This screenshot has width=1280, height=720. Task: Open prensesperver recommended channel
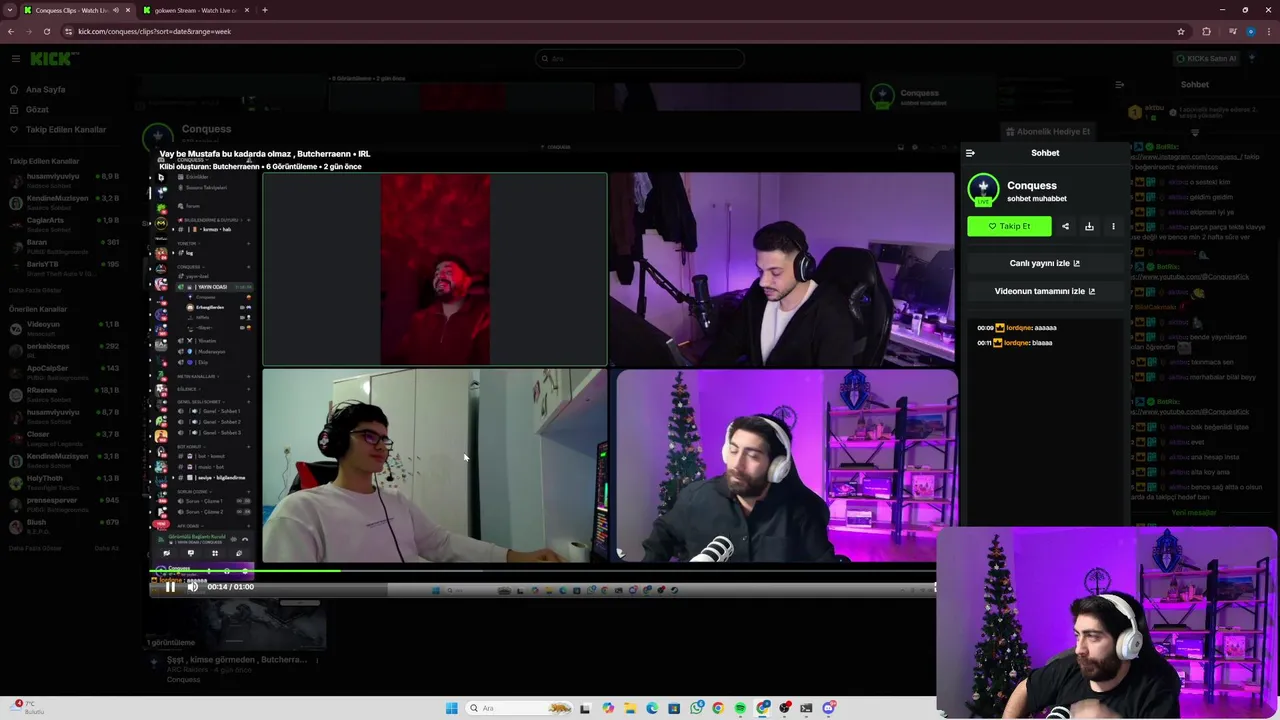coord(64,504)
